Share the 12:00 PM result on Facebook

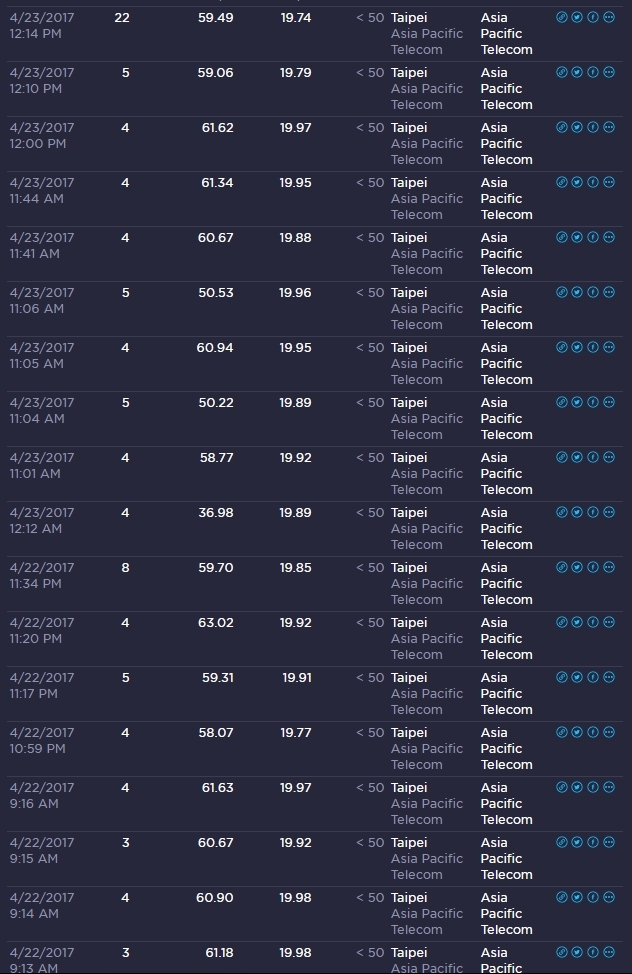(x=593, y=127)
